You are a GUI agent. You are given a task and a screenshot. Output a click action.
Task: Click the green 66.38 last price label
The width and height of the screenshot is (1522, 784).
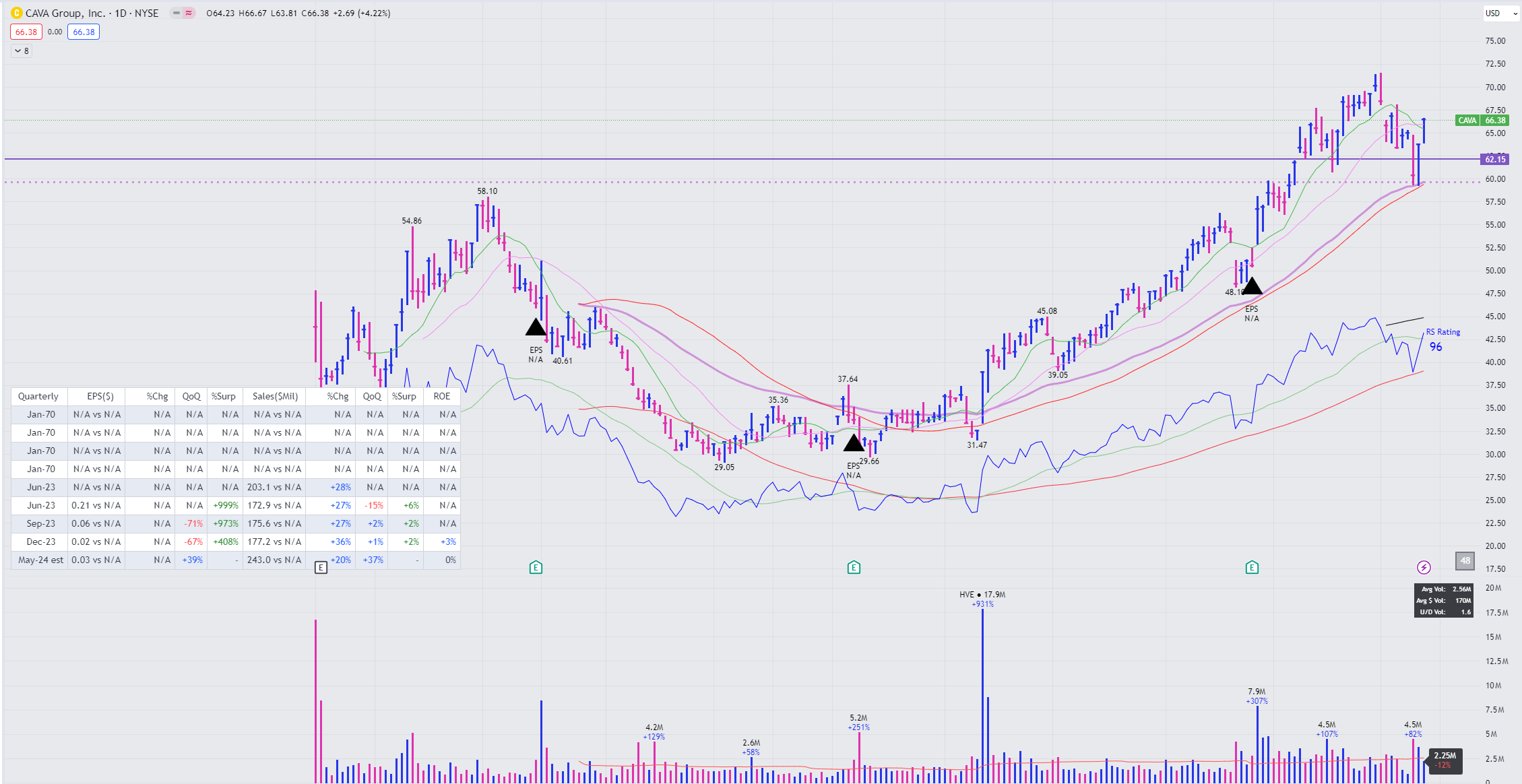1496,121
